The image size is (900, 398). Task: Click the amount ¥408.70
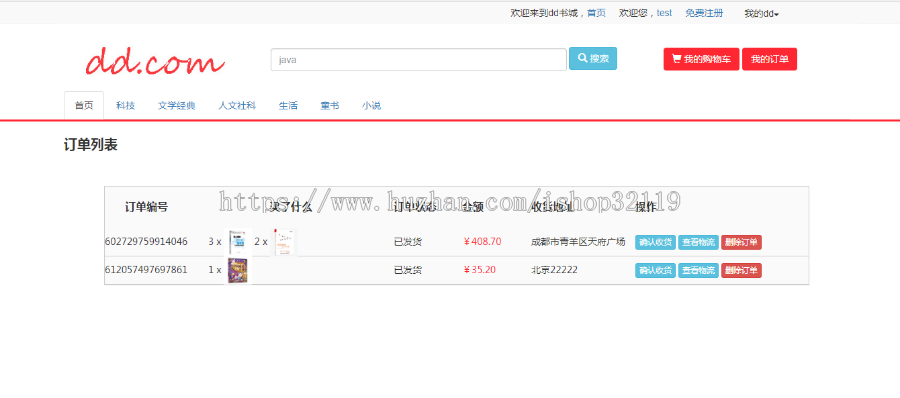tap(482, 242)
